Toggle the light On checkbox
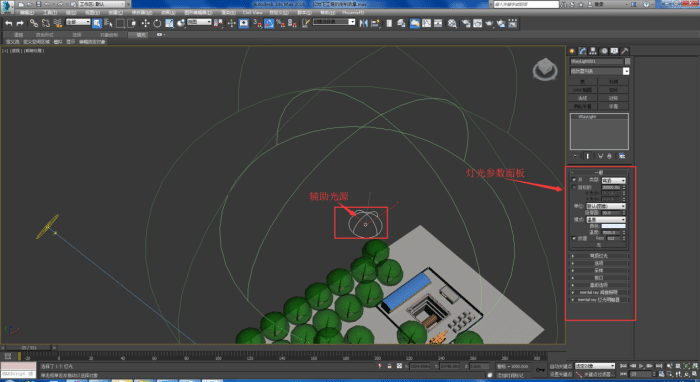700x382 pixels. tap(574, 179)
